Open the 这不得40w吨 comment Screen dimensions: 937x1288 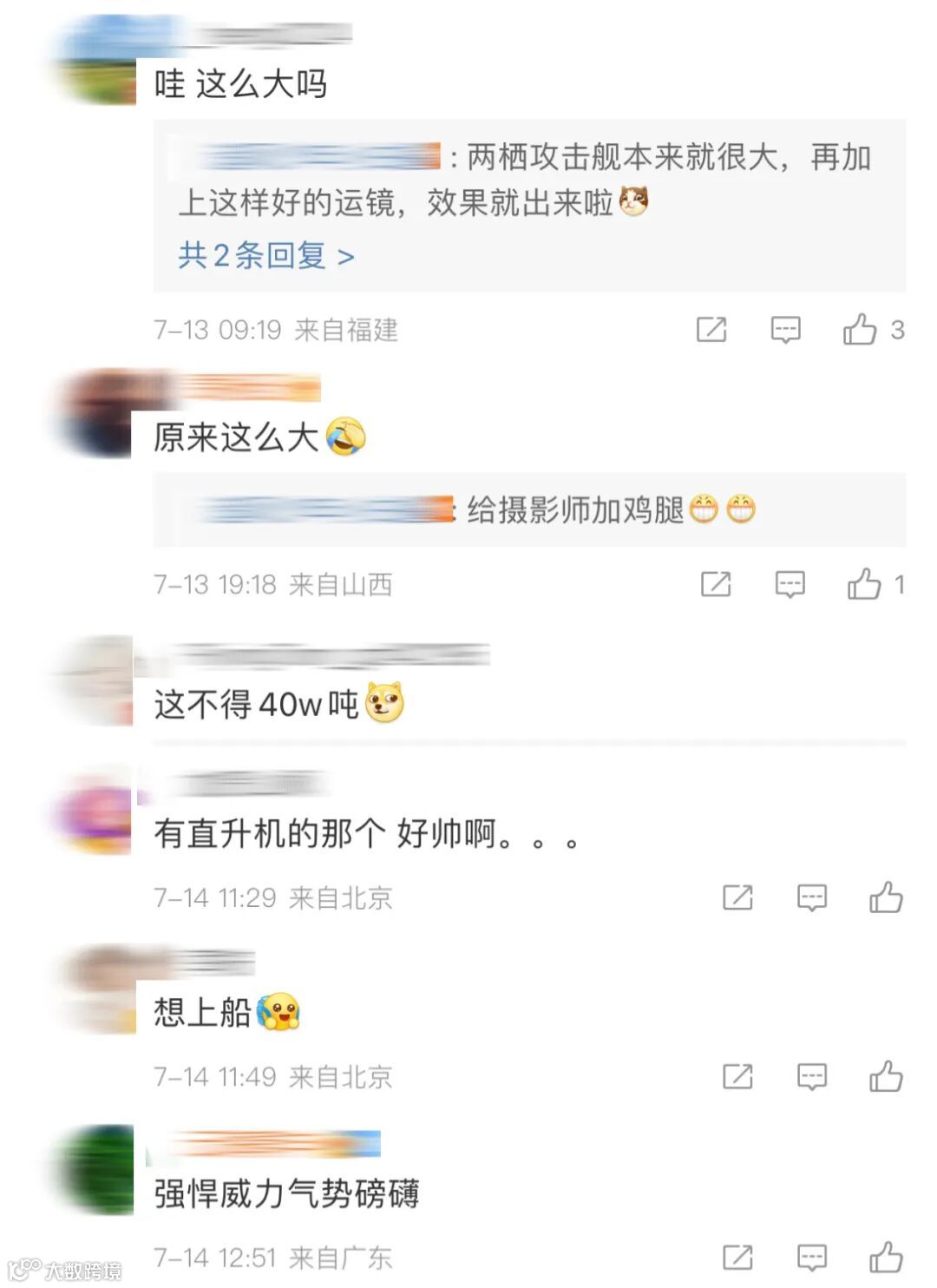click(x=279, y=703)
